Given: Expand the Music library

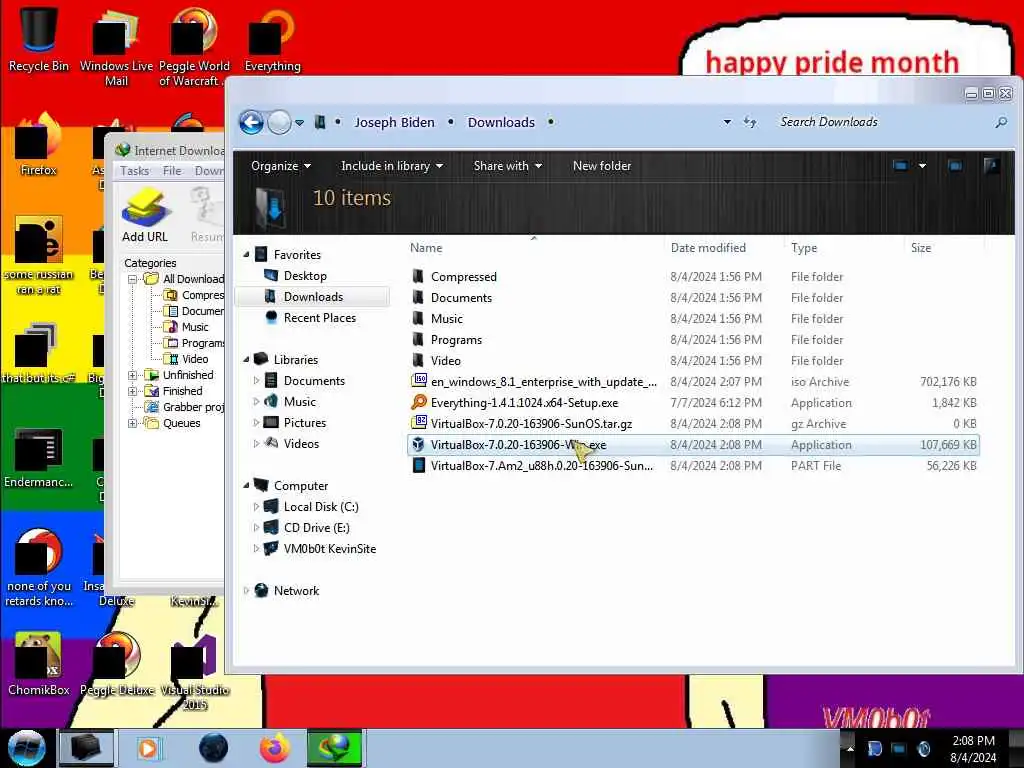Looking at the screenshot, I should [256, 401].
